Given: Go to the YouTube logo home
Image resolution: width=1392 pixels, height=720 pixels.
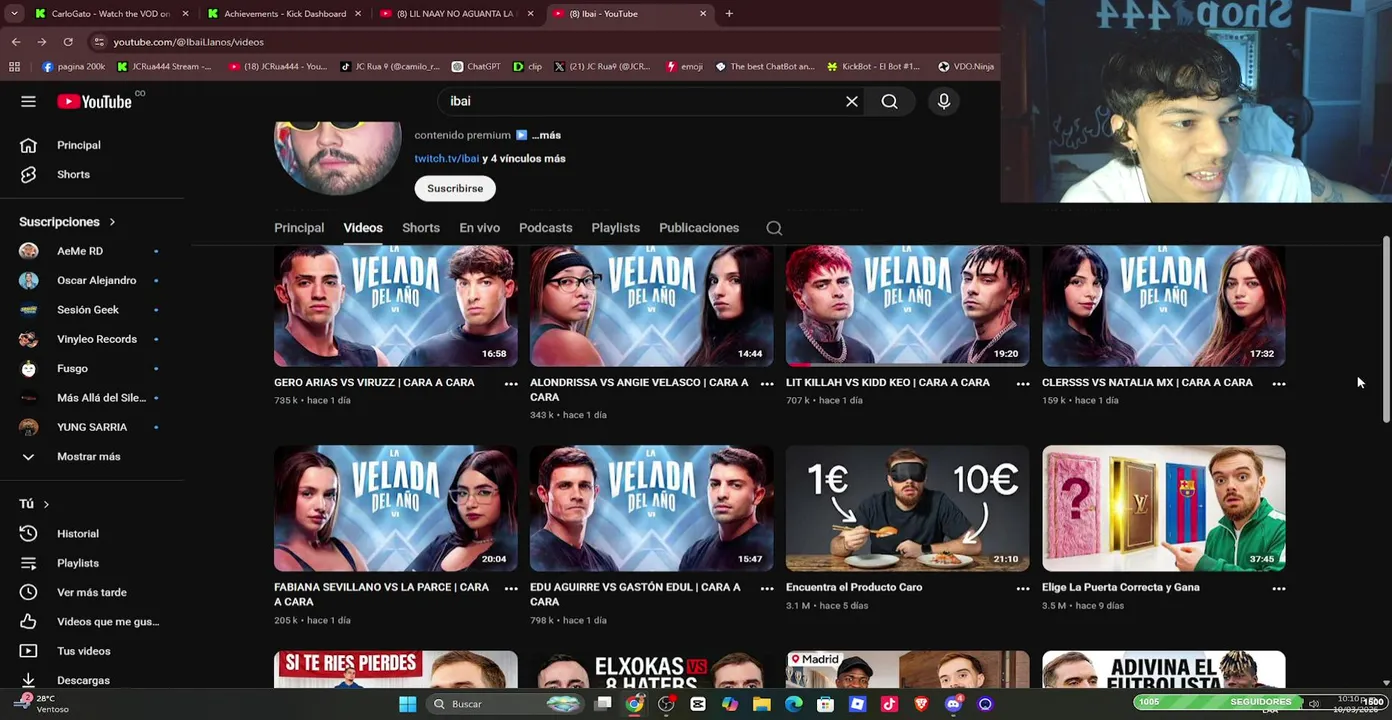Looking at the screenshot, I should click(94, 101).
